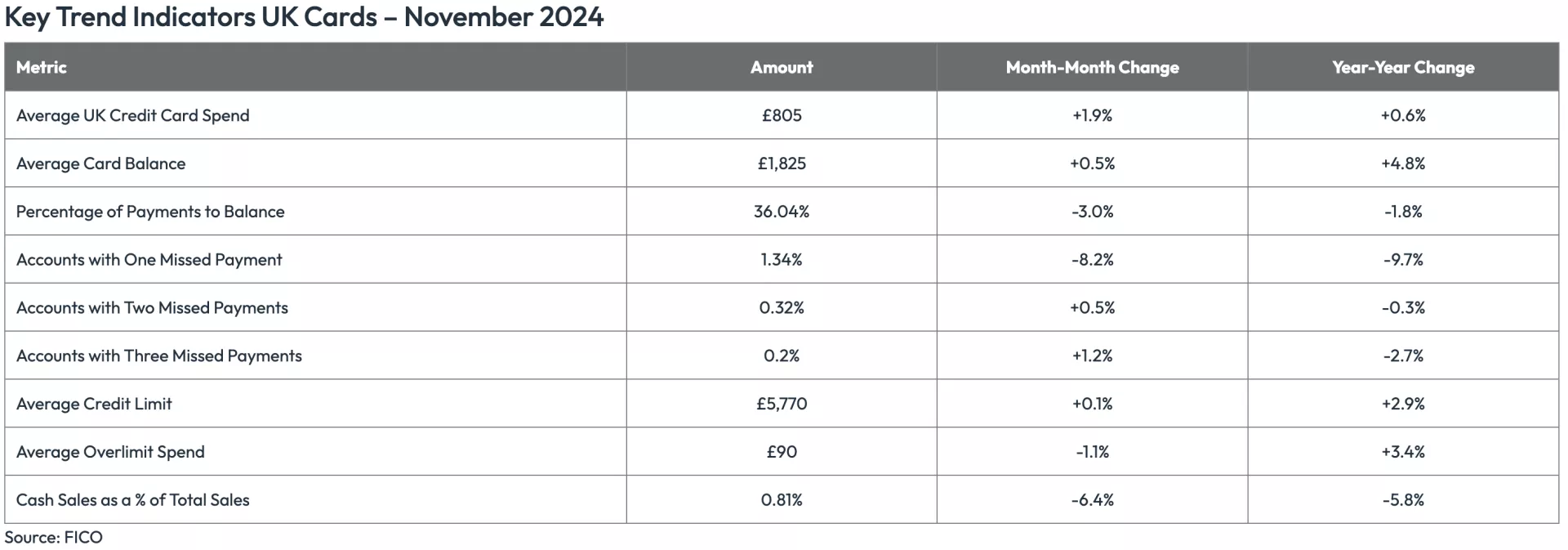Click the £5,770 amount cell

point(781,404)
